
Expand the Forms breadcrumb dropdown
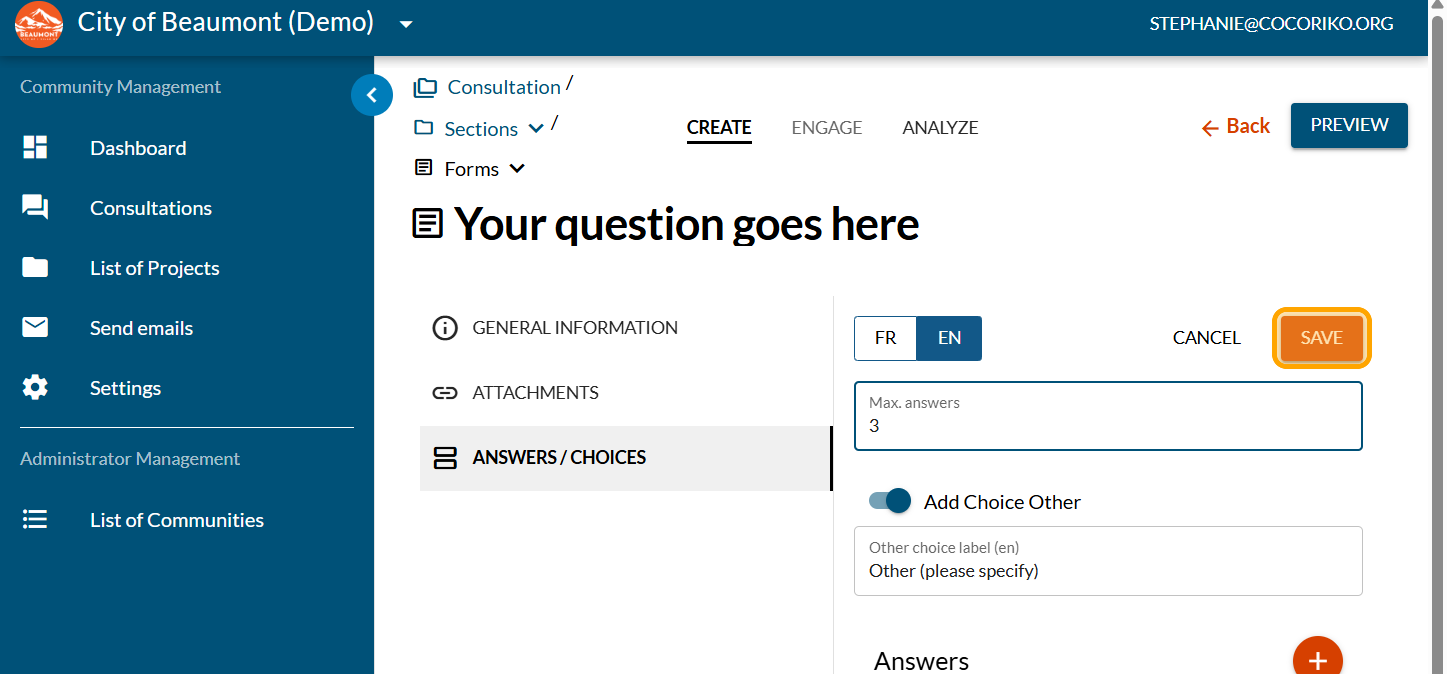pos(517,169)
